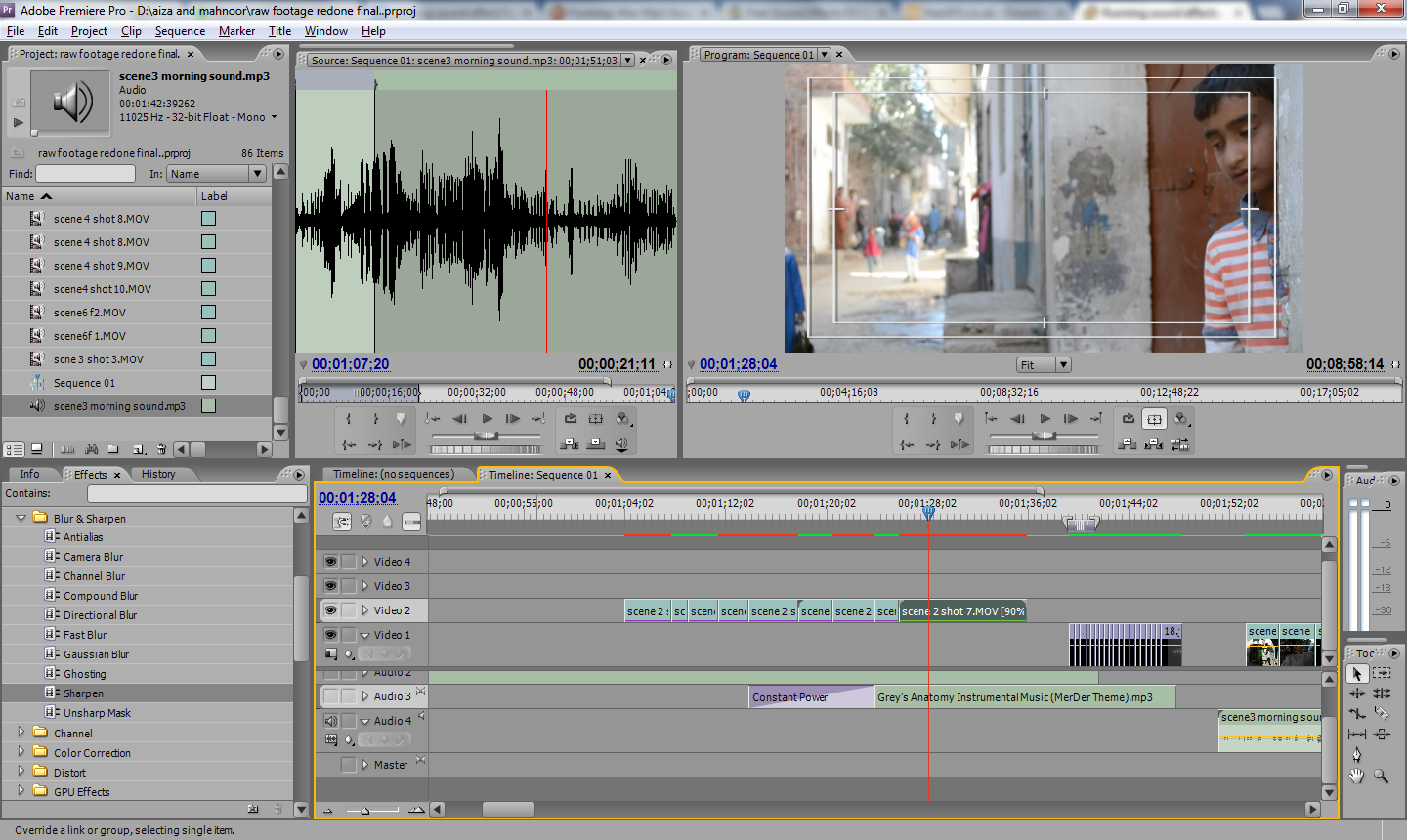Pick the Razor tool
Viewport: 1407px width, 840px height.
[x=1382, y=714]
